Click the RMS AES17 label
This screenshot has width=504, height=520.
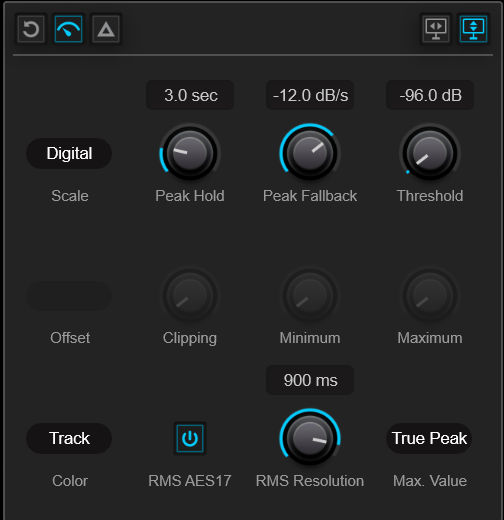pos(190,481)
